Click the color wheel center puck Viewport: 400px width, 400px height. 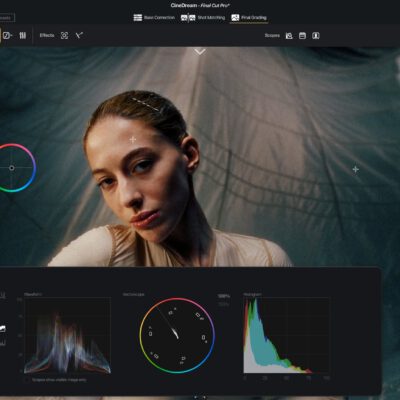tap(12, 168)
